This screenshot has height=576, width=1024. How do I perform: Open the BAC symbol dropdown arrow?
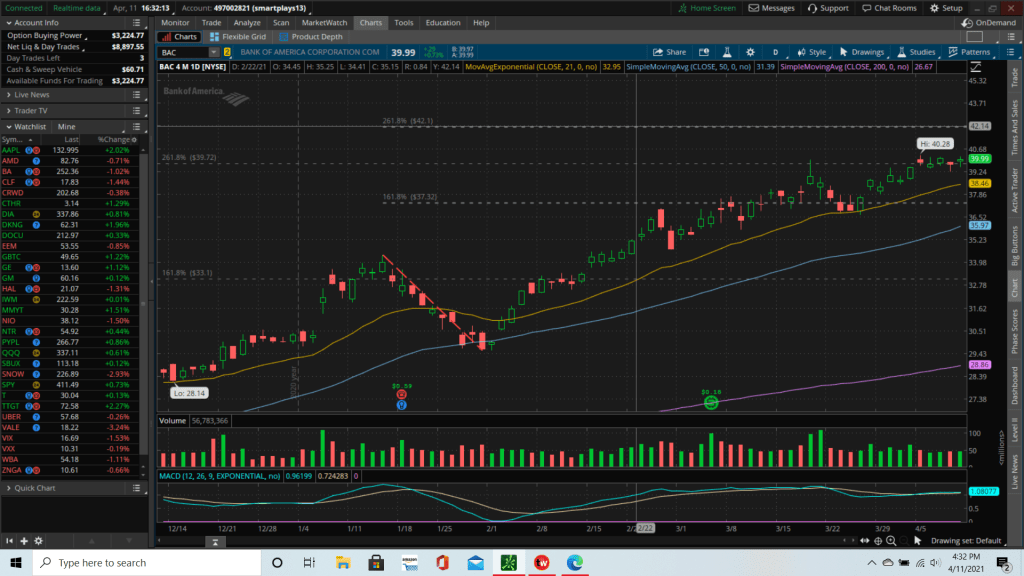(x=214, y=52)
